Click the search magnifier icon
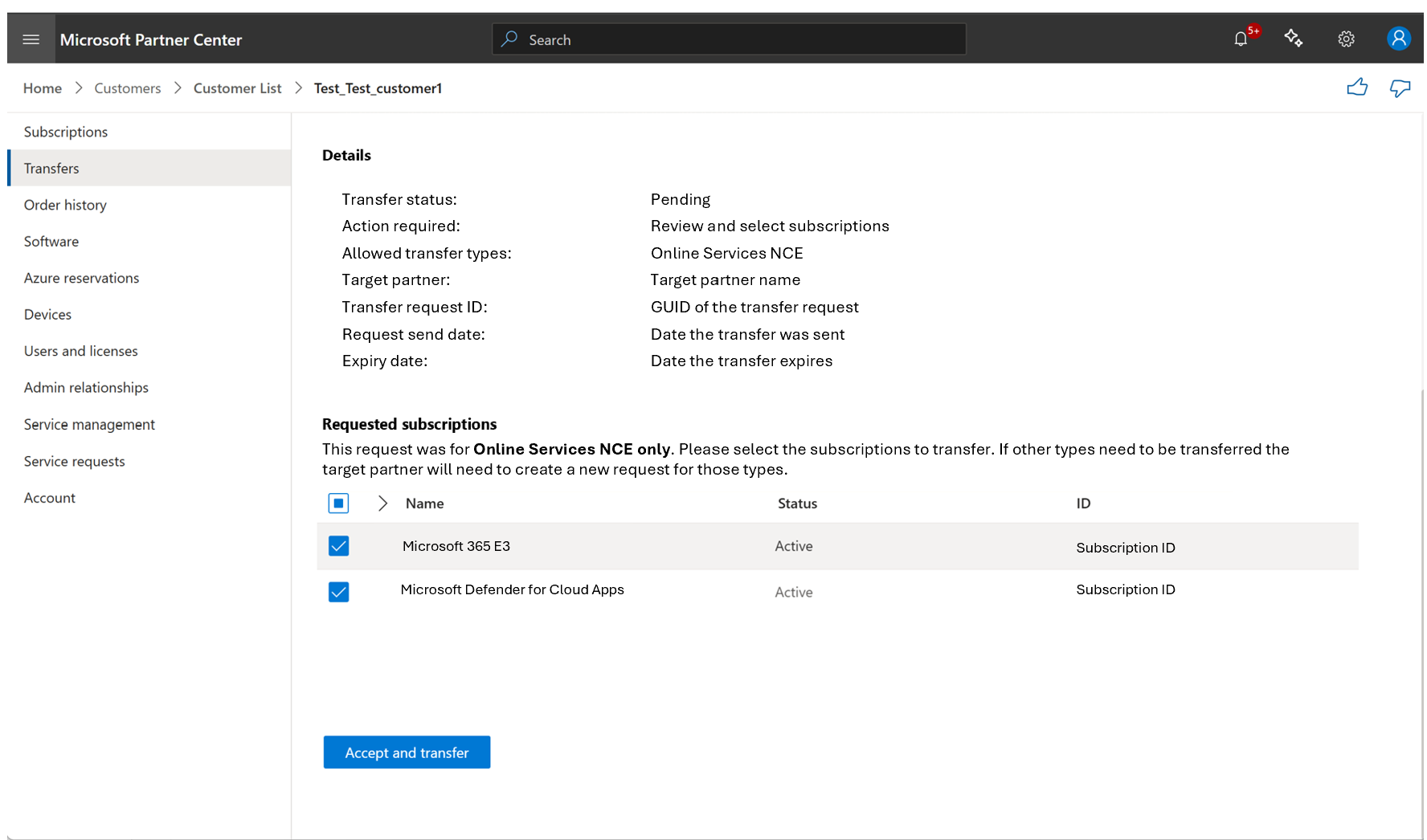Image resolution: width=1427 pixels, height=840 pixels. pyautogui.click(x=509, y=39)
